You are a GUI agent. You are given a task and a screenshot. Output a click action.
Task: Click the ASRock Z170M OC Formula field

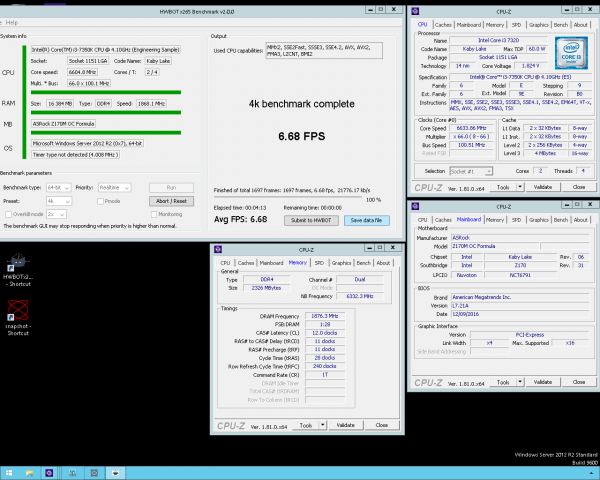tap(64, 124)
